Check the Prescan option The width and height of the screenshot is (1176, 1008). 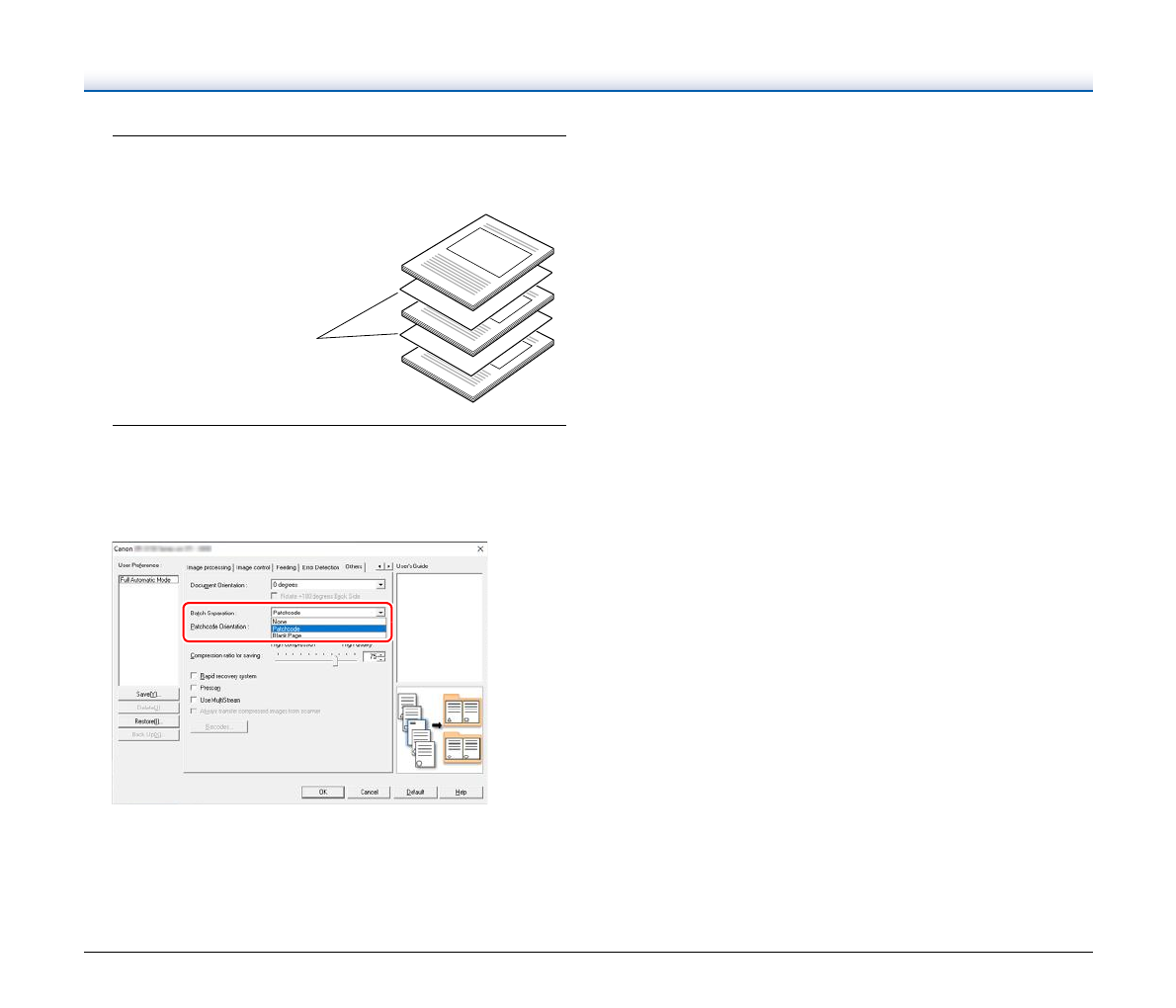coord(194,688)
